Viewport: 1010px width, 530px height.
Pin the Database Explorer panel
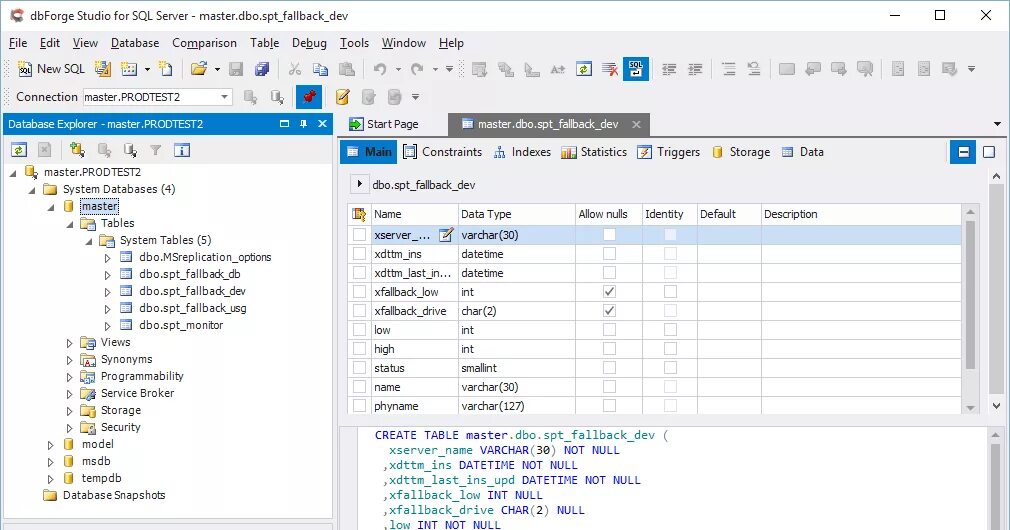tap(303, 124)
